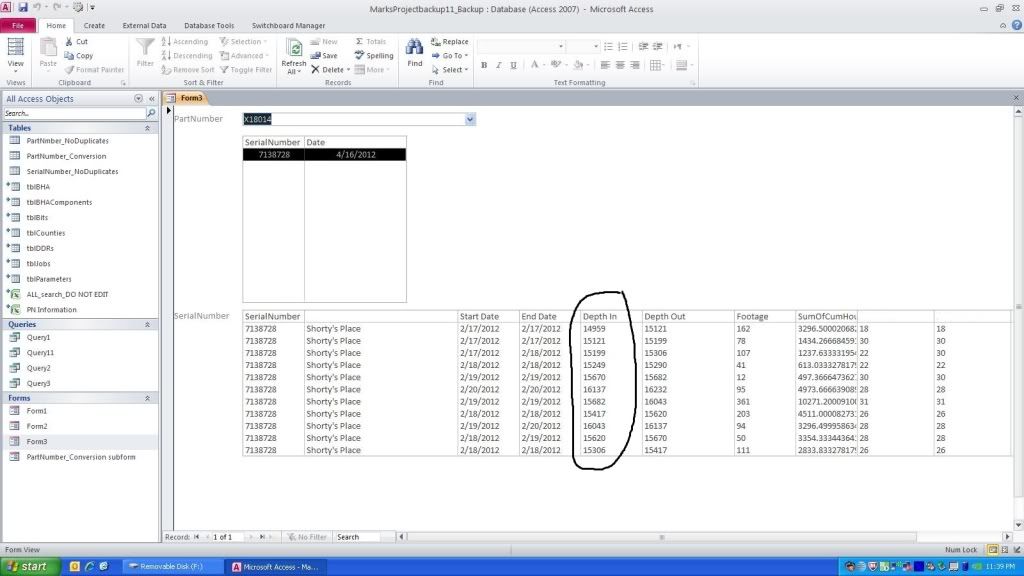Click the search magnifier in navigation pane
Screen dimensions: 1024x576
[x=151, y=114]
